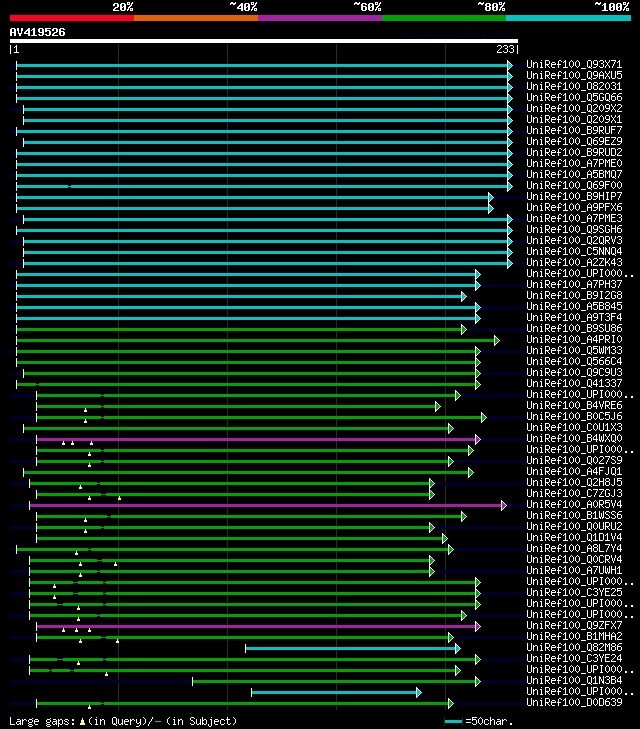Click the purple alignment bar for B4WXQ0
640x729 pixels.
(257, 439)
